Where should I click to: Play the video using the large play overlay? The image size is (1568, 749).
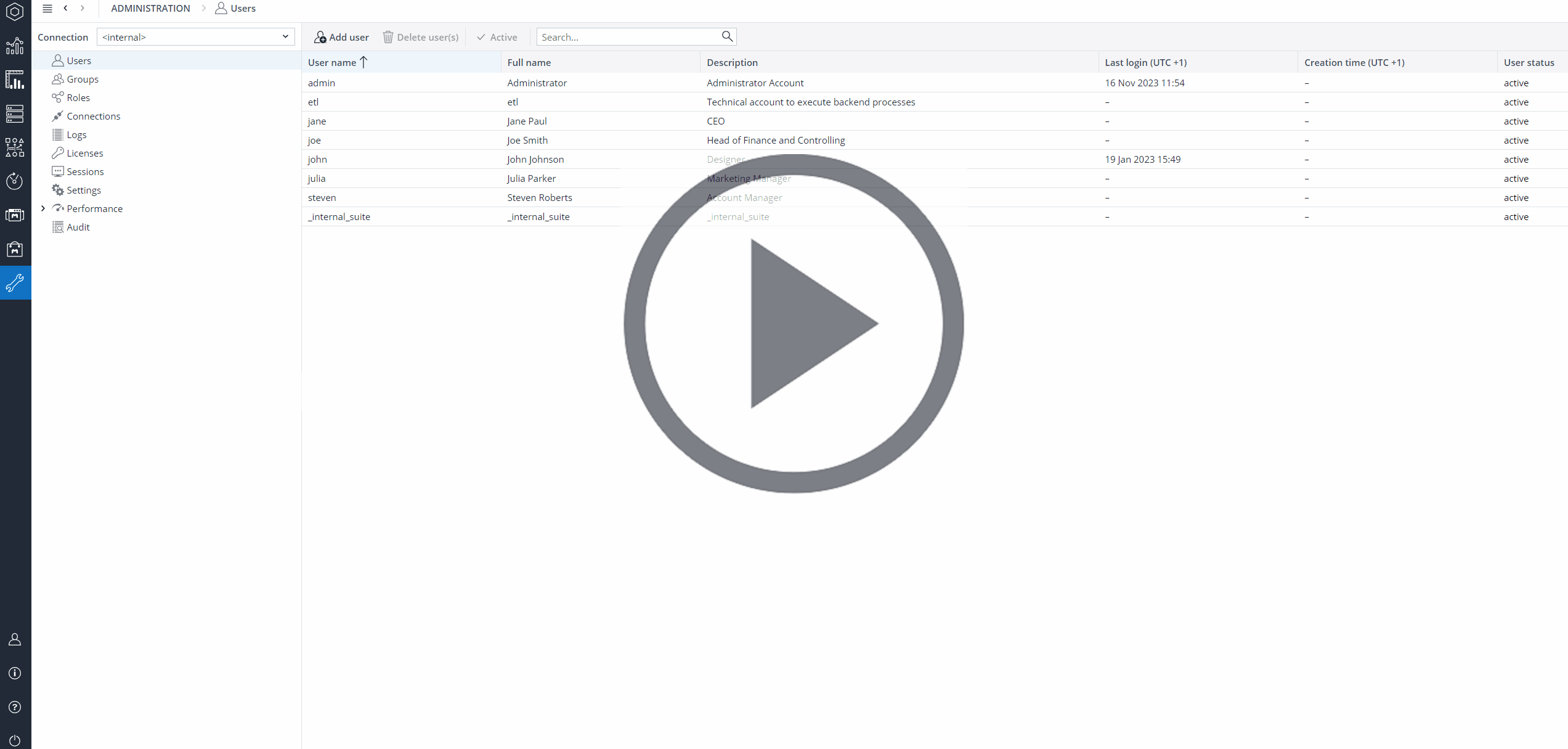click(x=794, y=324)
